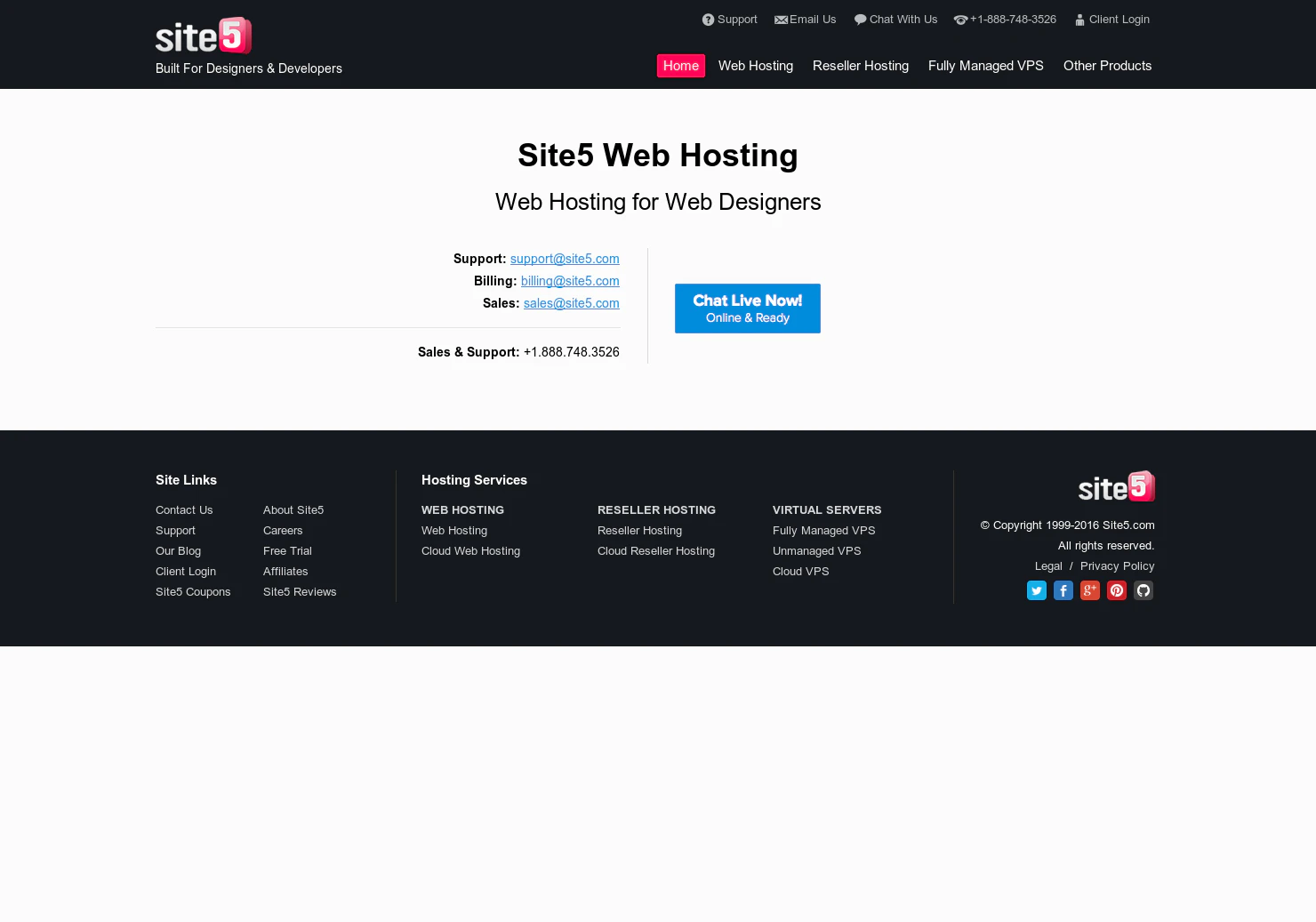
Task: Click Chat With Us in top bar
Action: tap(896, 20)
